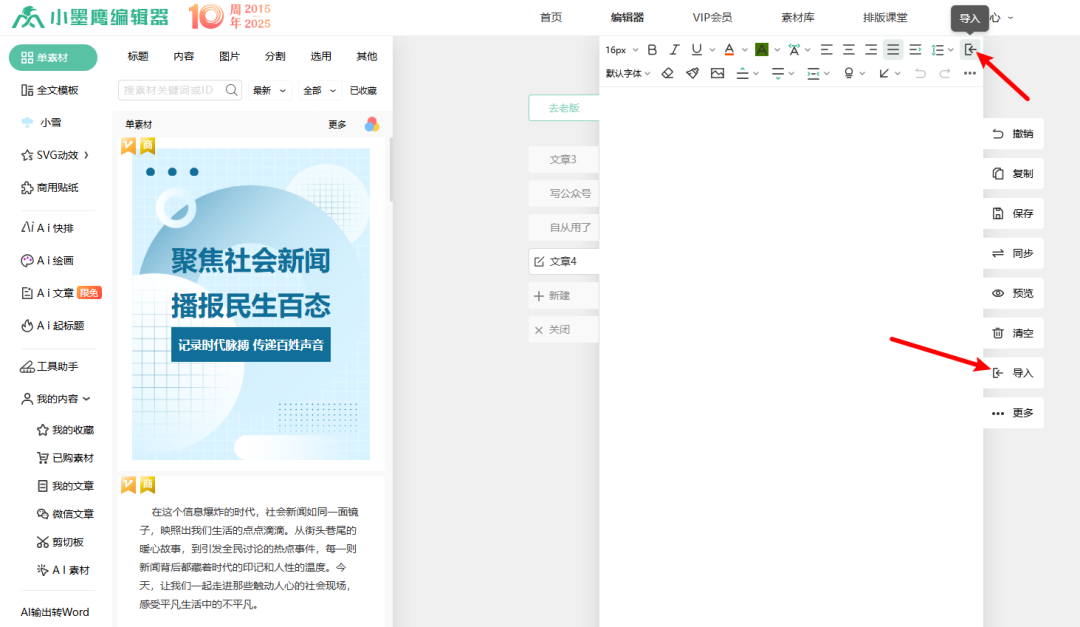Apply center text alignment
This screenshot has height=627, width=1080.
pos(848,50)
